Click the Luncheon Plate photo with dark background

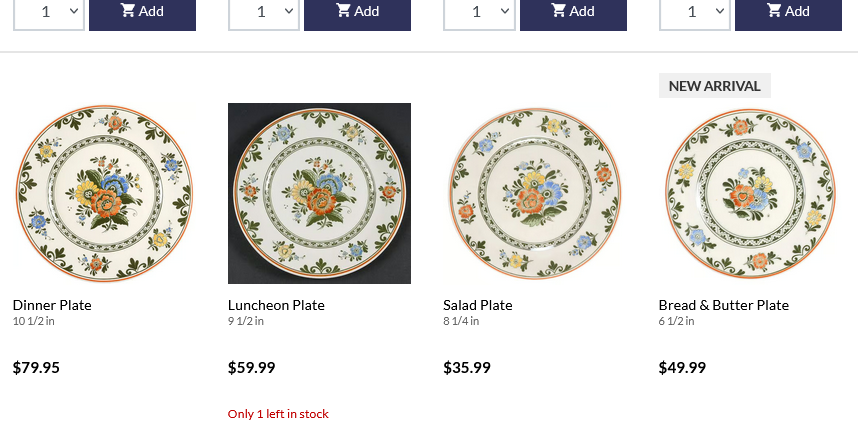pyautogui.click(x=319, y=193)
